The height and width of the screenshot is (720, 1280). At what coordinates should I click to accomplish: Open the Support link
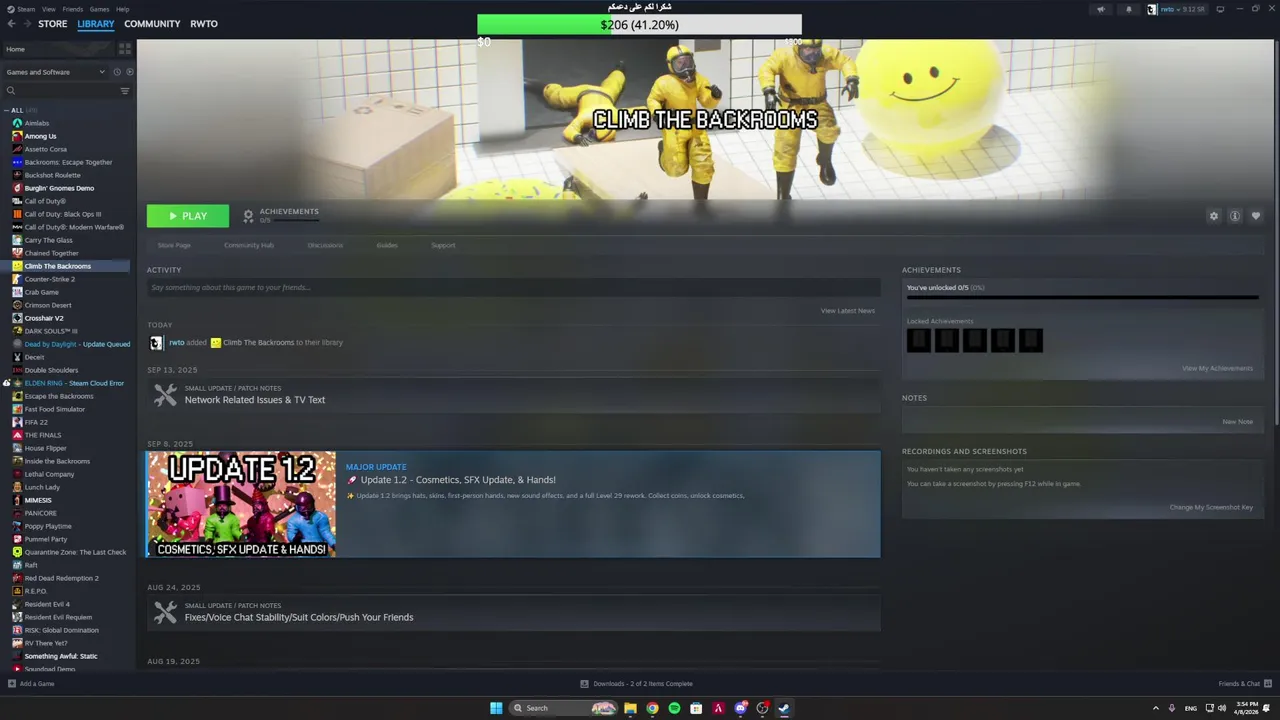(443, 245)
